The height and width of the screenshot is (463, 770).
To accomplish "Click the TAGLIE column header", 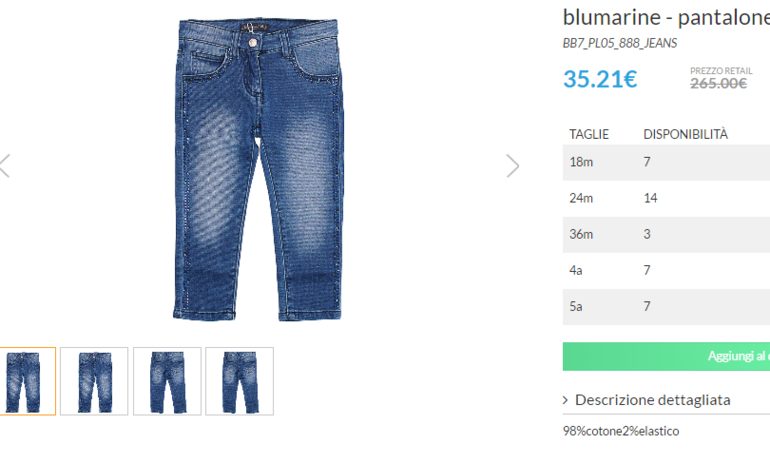I will tap(589, 135).
